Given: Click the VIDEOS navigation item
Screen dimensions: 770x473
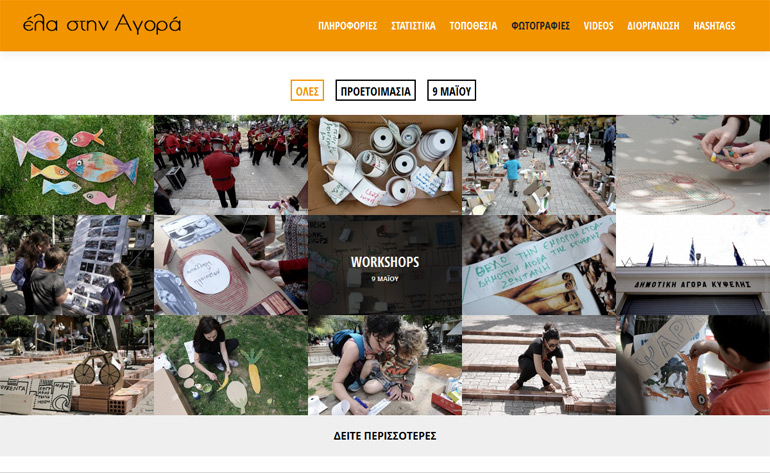Looking at the screenshot, I should coord(598,26).
